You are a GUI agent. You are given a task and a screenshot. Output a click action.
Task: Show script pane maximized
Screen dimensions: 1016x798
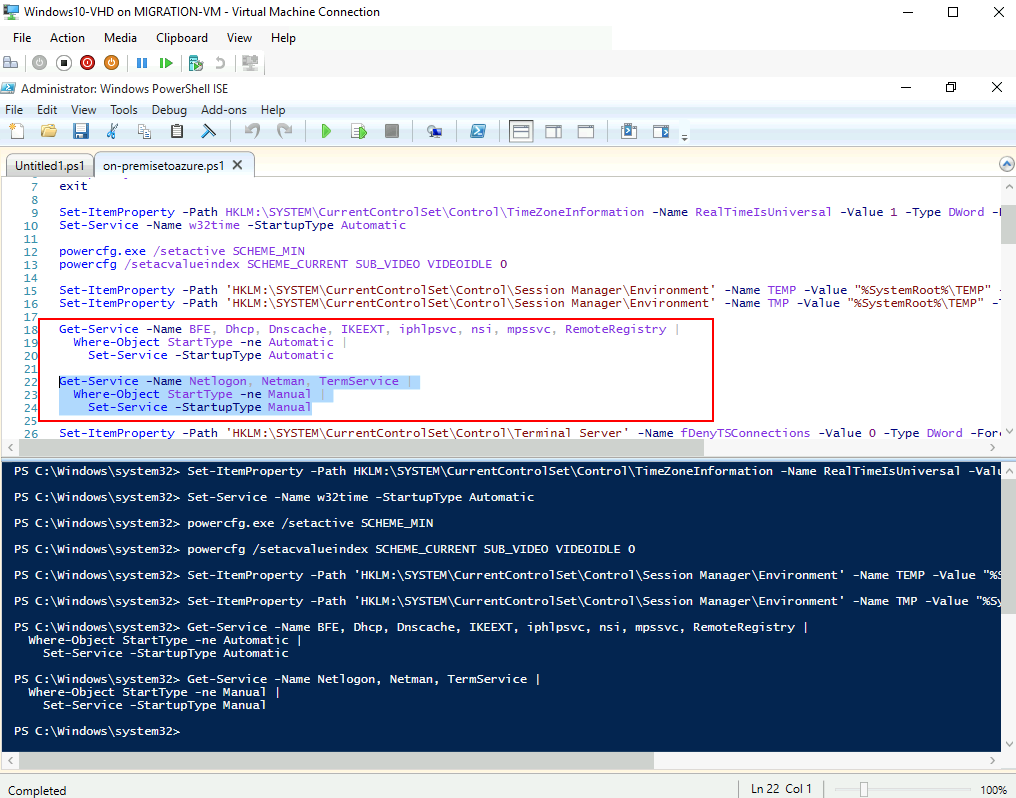(586, 131)
